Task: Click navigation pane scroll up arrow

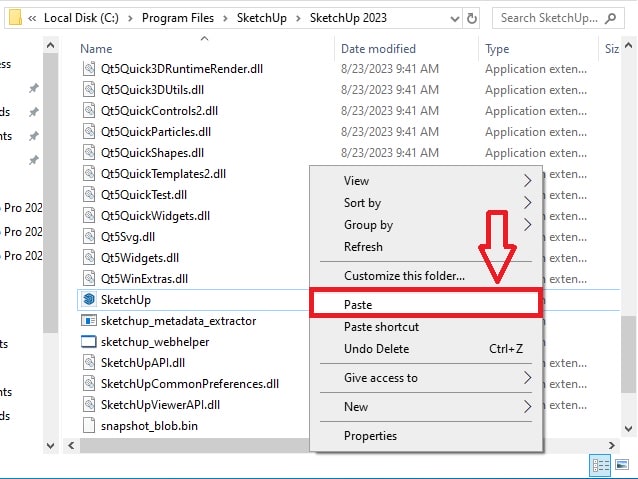Action: pyautogui.click(x=50, y=45)
